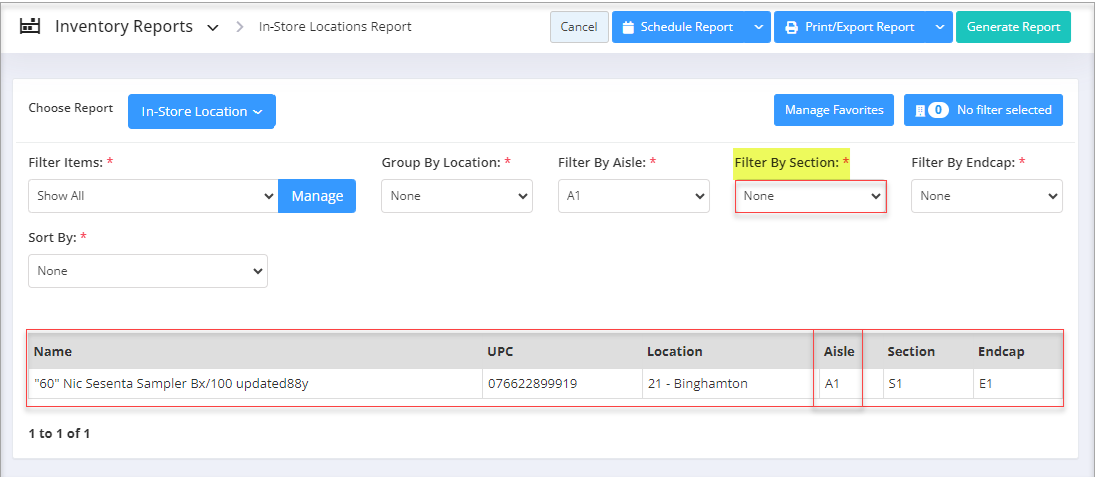The image size is (1097, 477).
Task: Open the Filter By Aisle A1 dropdown
Action: pyautogui.click(x=634, y=197)
